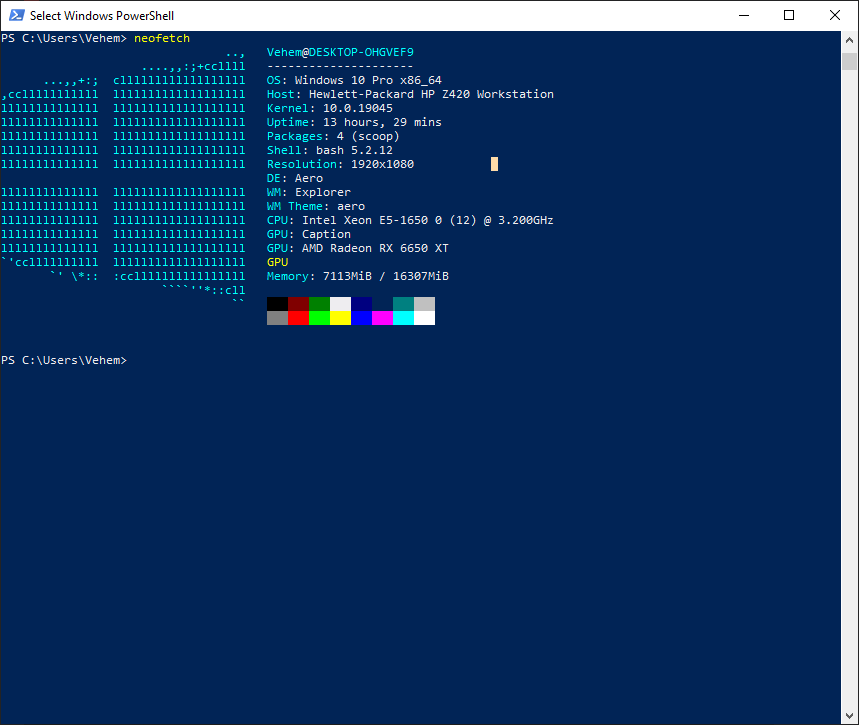
Task: Click the Vehem@DESKTOP-OHGVEF9 header text
Action: [340, 52]
